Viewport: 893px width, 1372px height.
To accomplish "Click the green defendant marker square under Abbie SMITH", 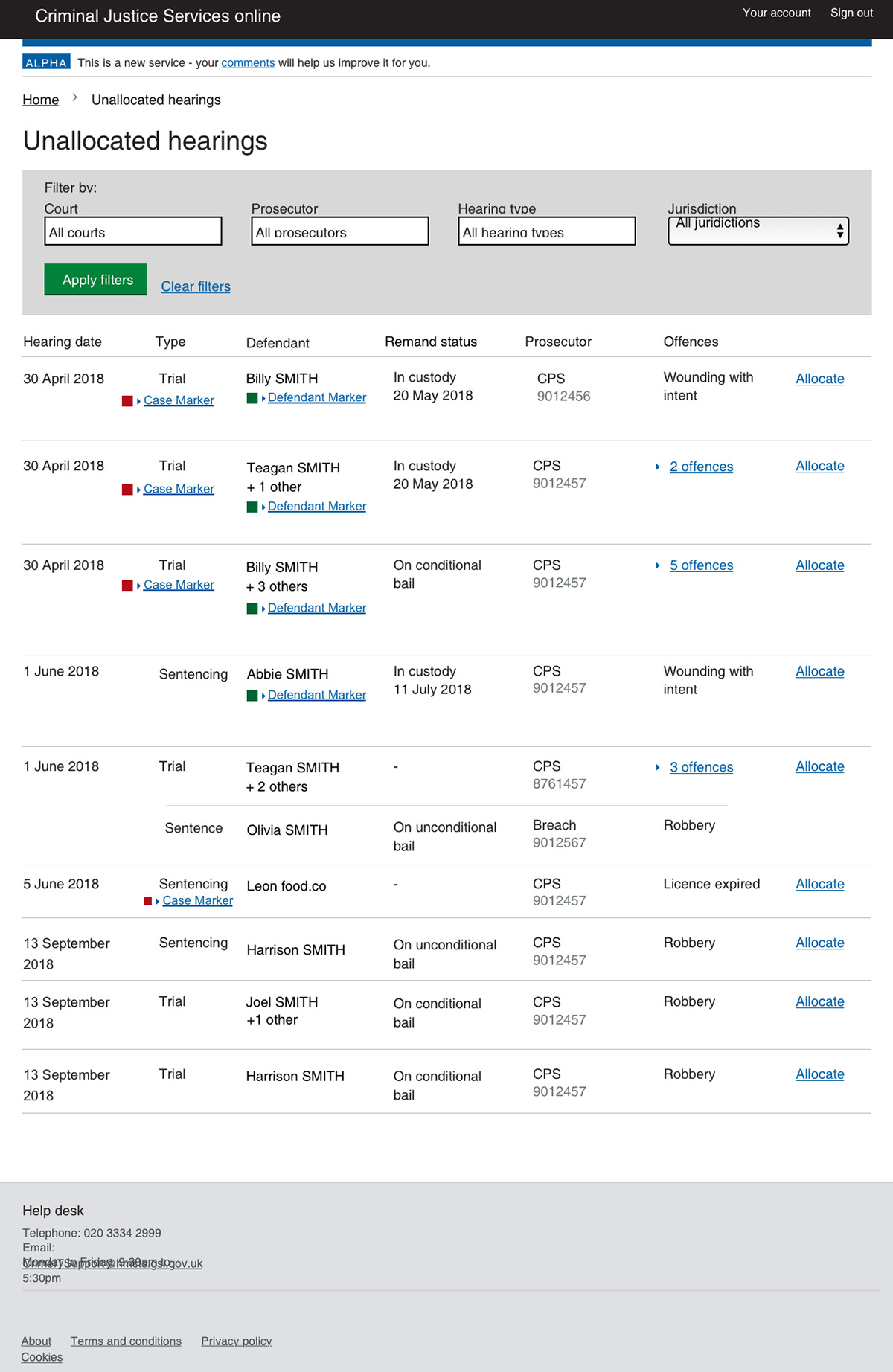I will pos(252,696).
